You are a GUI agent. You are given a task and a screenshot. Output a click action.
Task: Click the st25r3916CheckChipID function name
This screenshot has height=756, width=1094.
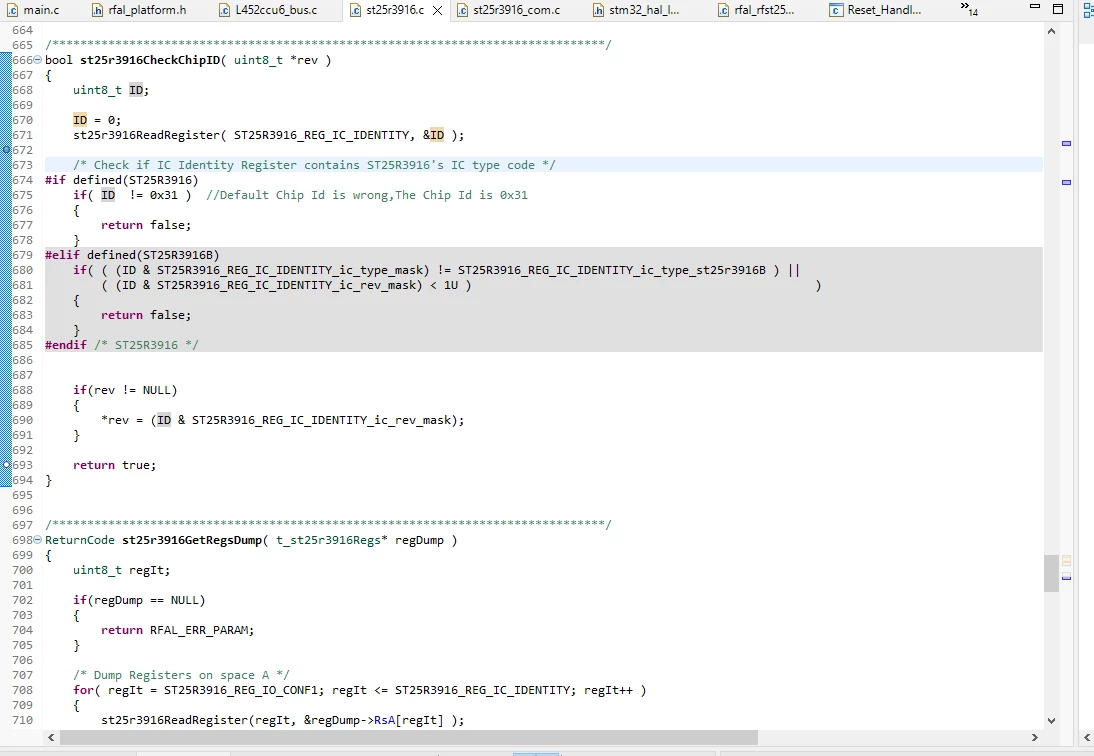pos(150,60)
